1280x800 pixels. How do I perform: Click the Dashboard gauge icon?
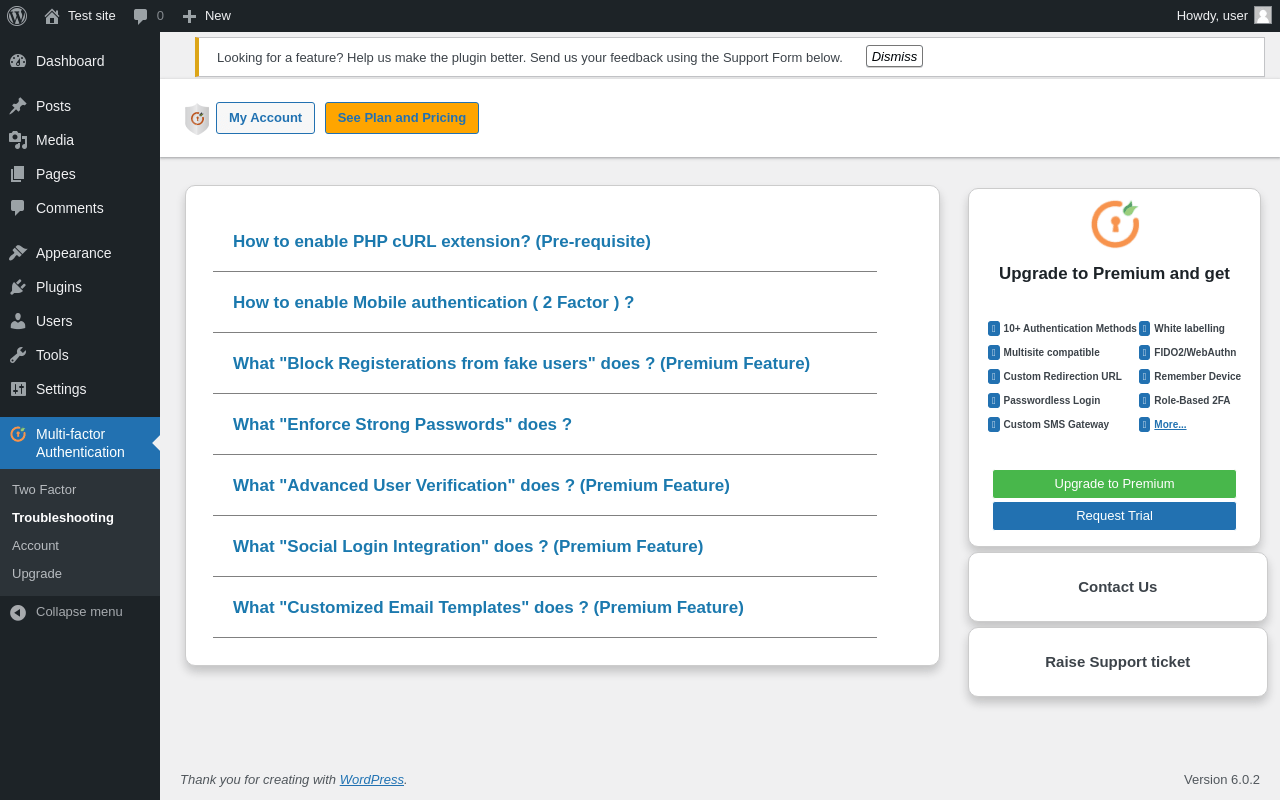point(18,61)
